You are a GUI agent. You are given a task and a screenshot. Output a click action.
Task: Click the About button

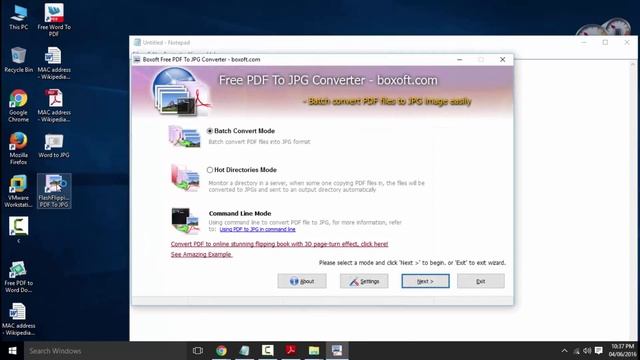pos(302,281)
